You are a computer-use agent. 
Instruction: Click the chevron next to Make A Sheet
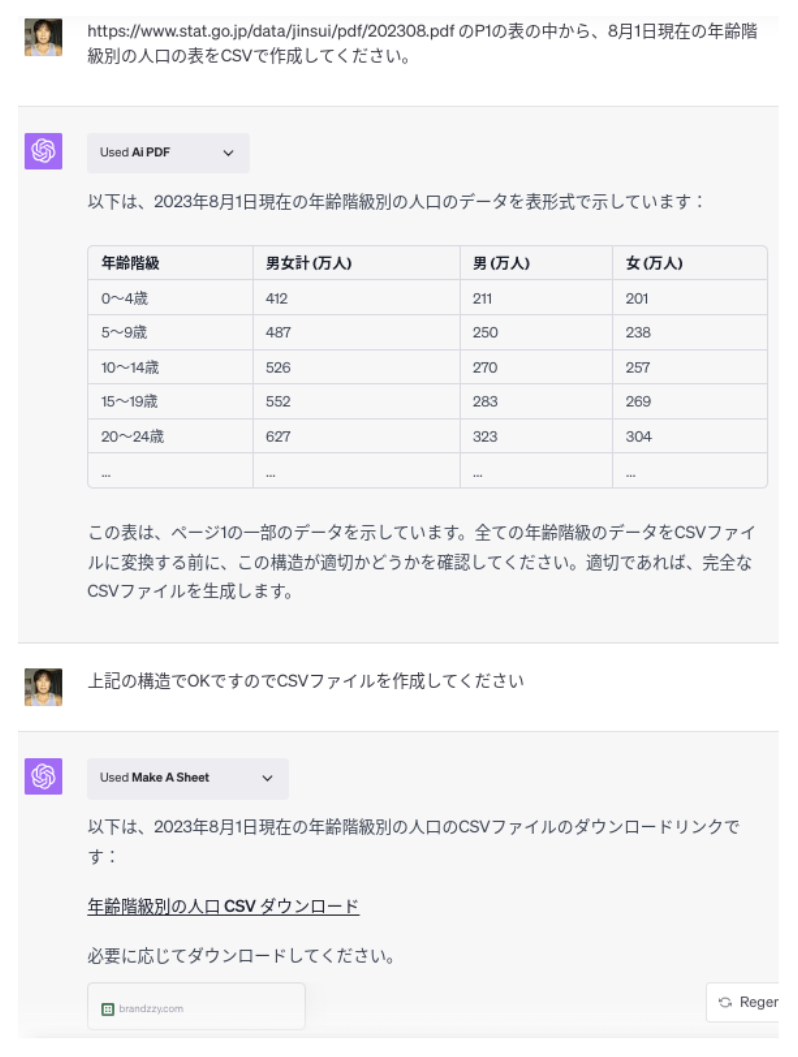[x=268, y=778]
